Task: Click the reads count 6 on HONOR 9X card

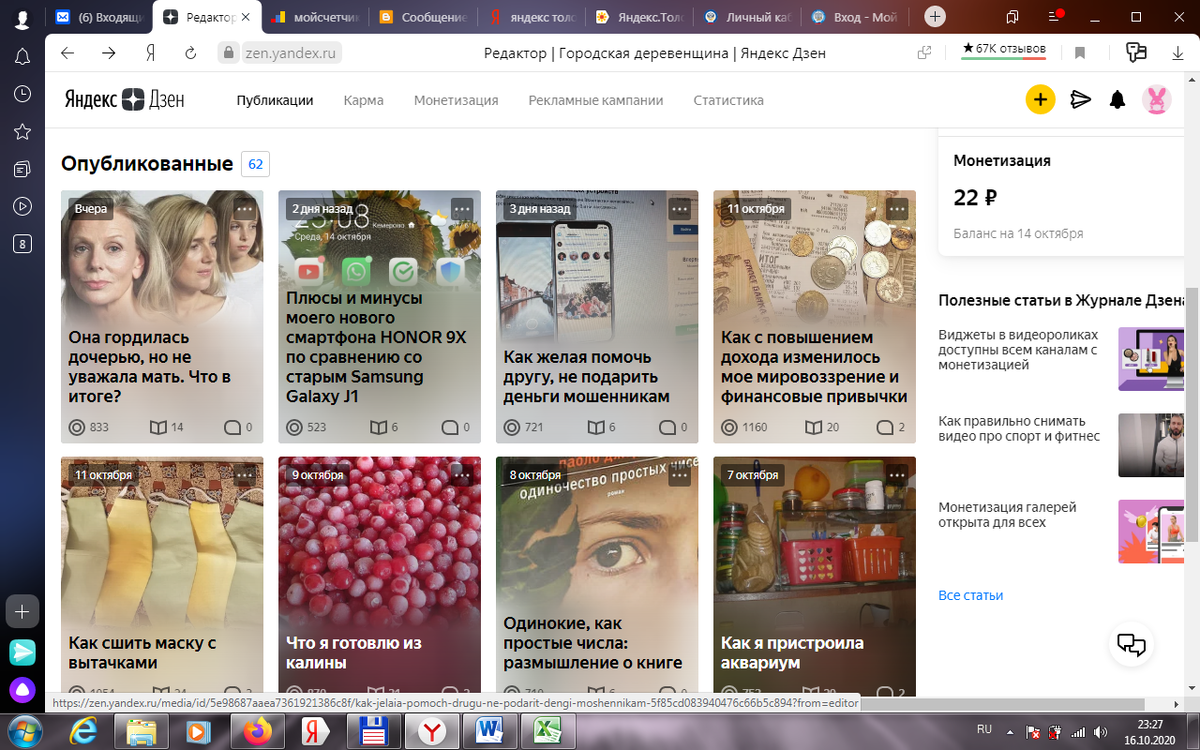Action: coord(384,427)
